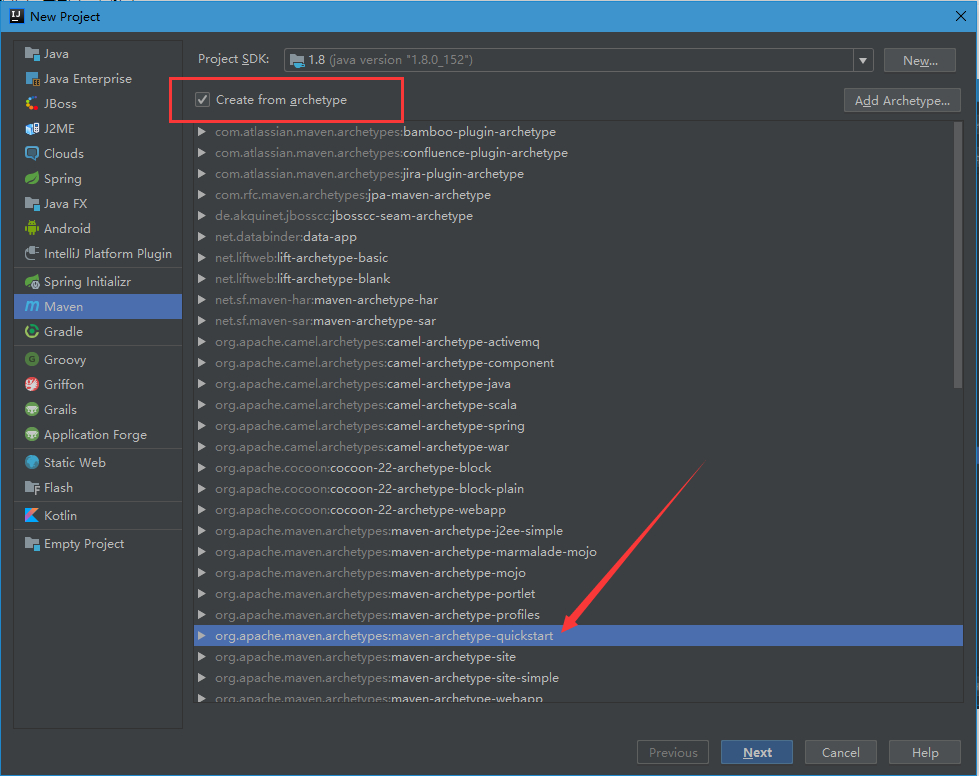Choose Spring Initializr project type
The height and width of the screenshot is (776, 979).
[98, 282]
